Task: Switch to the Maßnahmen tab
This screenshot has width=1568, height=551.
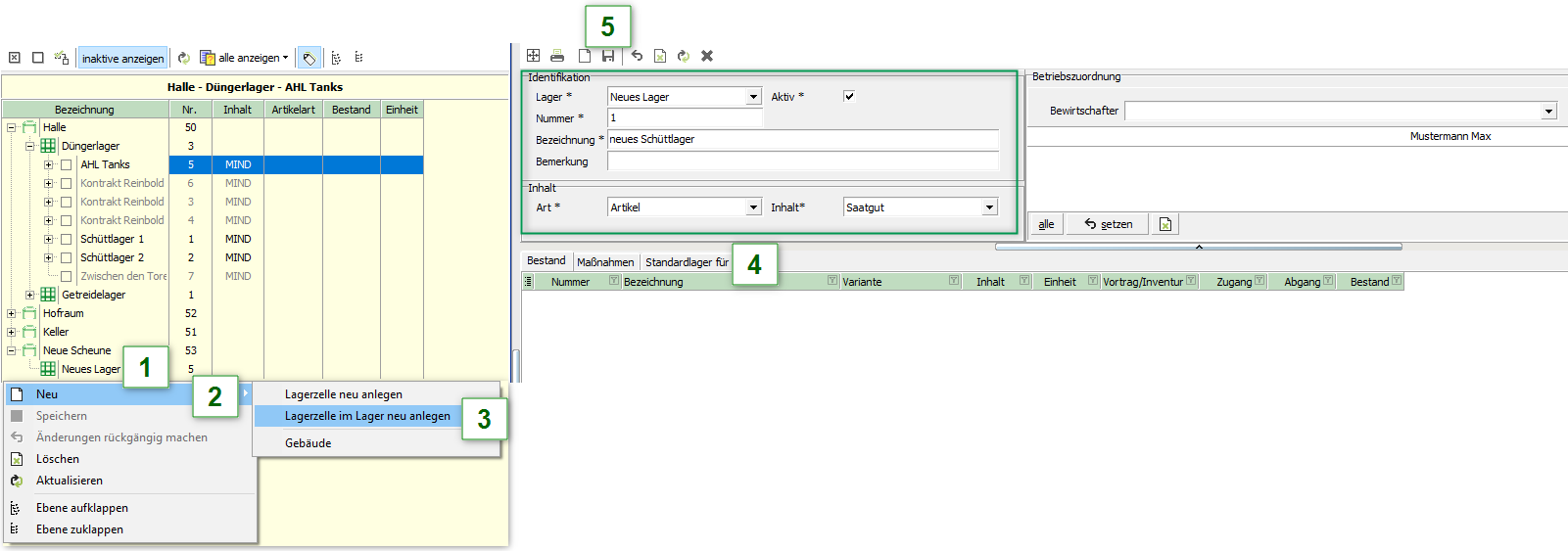Action: click(x=605, y=262)
